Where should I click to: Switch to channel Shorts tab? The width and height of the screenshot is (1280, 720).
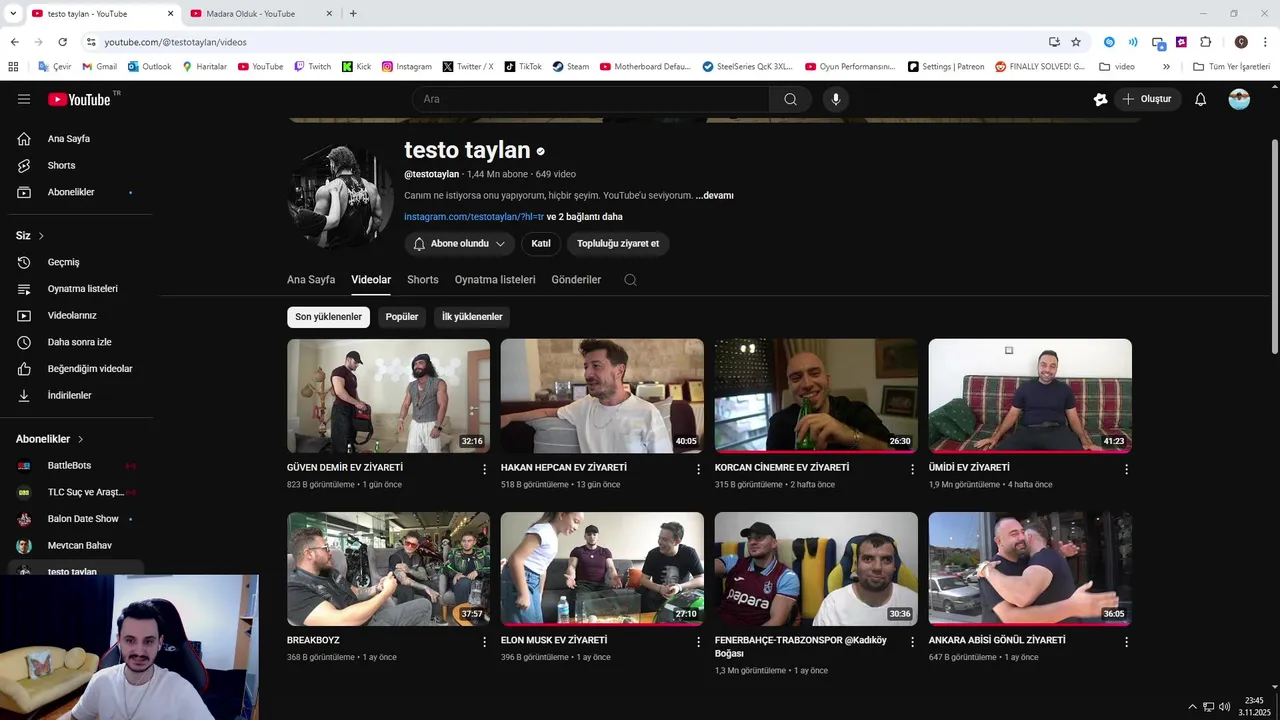point(423,280)
